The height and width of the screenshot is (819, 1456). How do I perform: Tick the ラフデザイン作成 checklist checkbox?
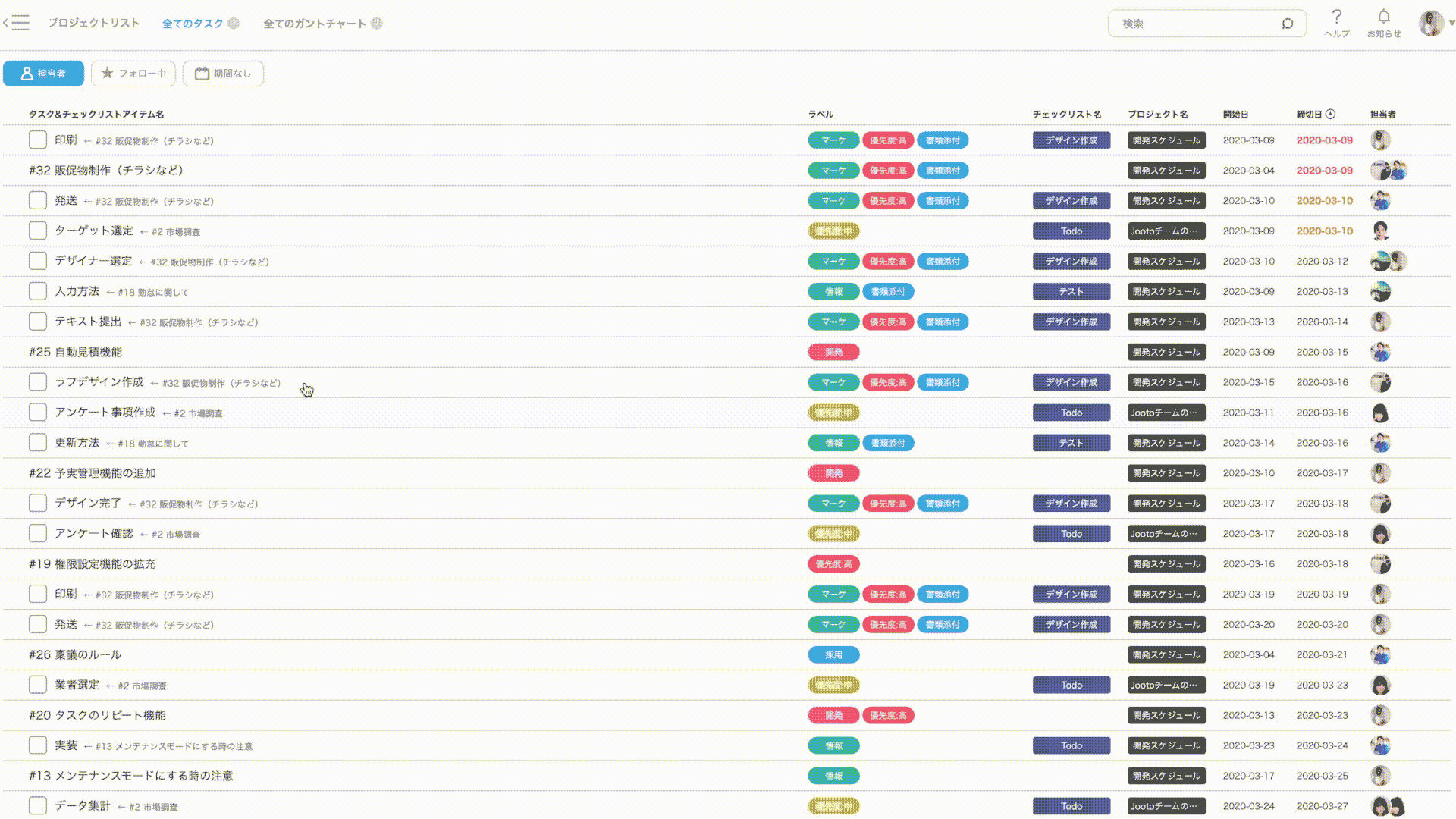click(x=38, y=382)
